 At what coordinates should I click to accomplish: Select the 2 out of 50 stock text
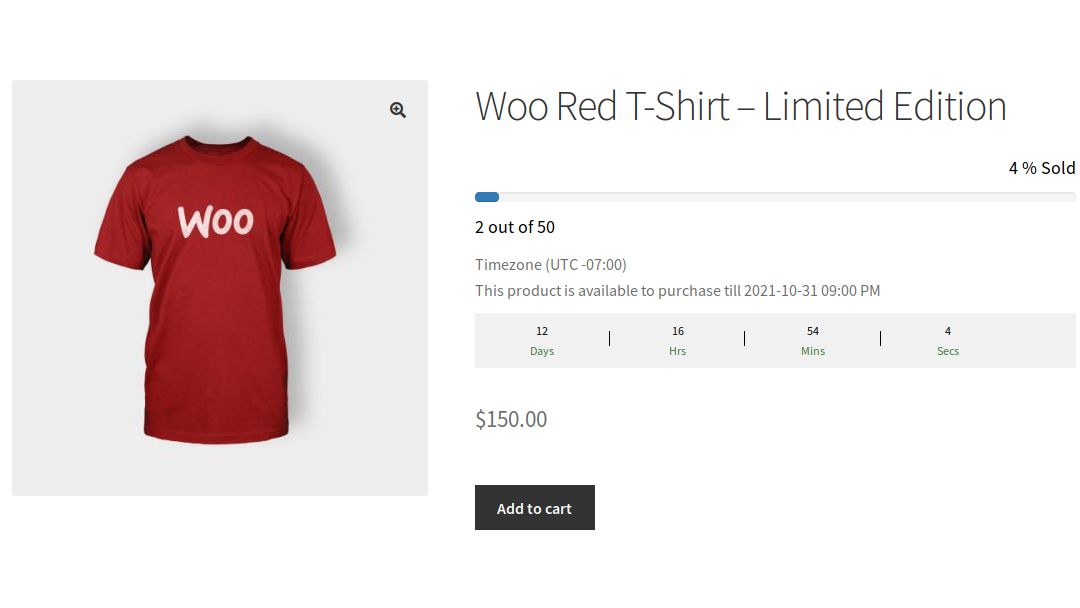click(515, 227)
